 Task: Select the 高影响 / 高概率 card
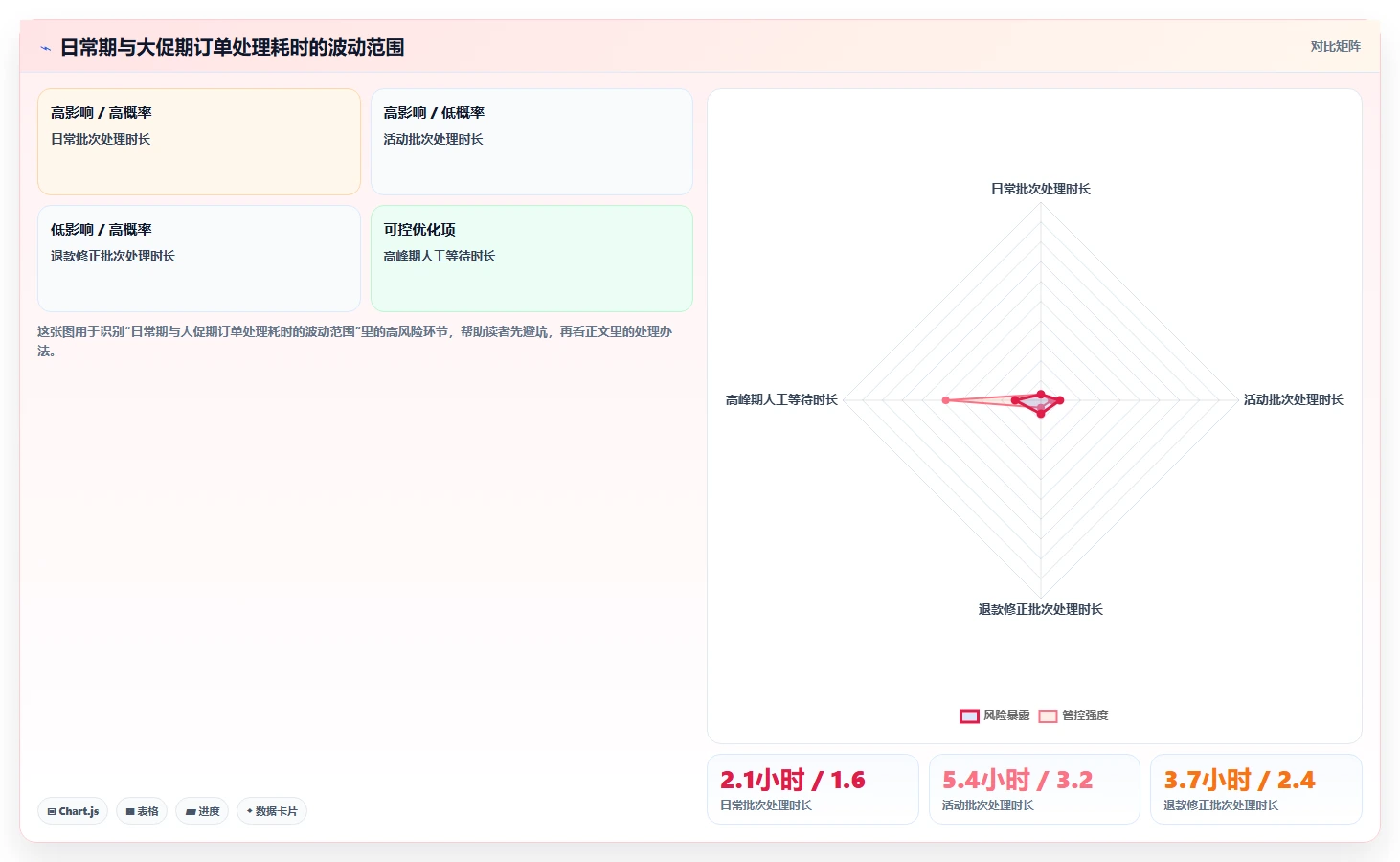(x=199, y=142)
